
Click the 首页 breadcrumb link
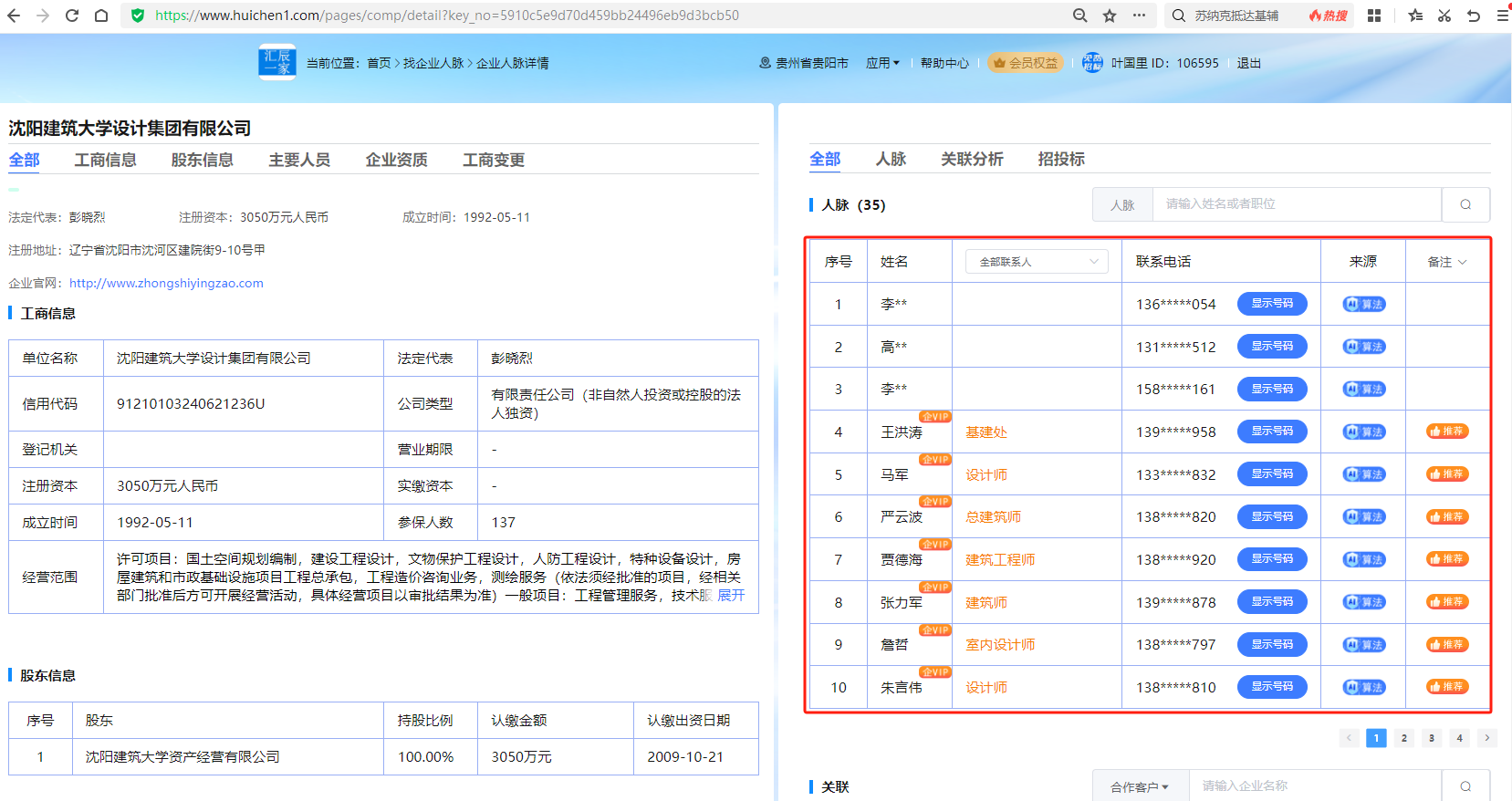pos(379,63)
